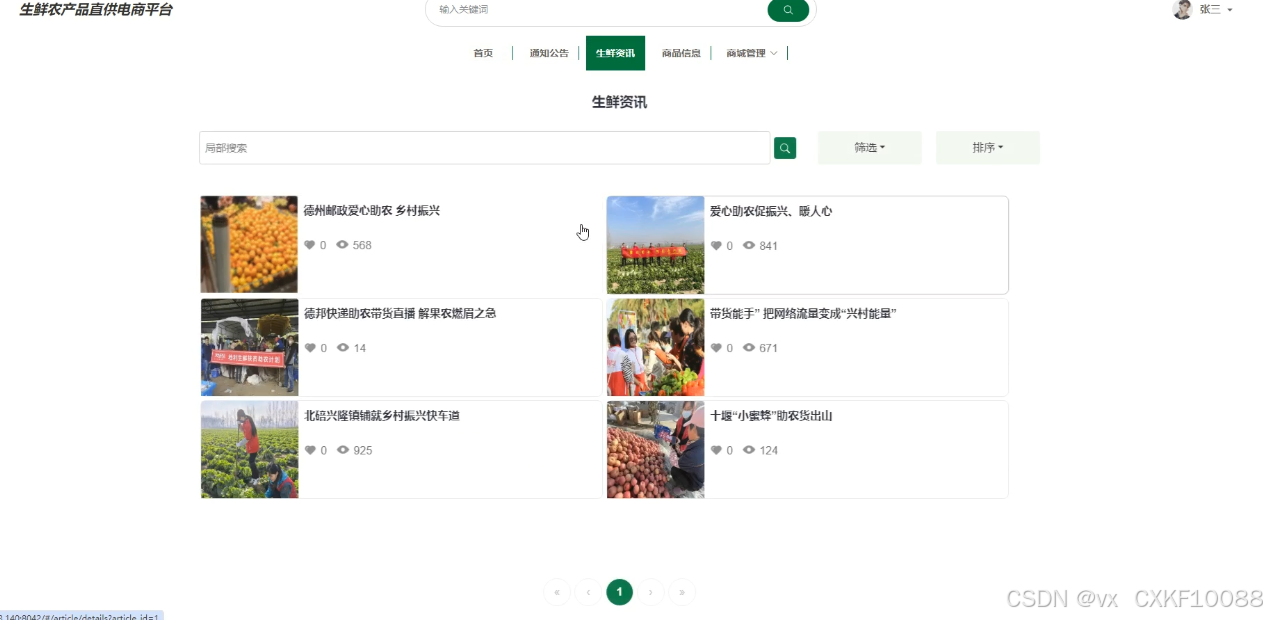
Task: Click banner photo thumbnail of 德邦快递 article
Action: [x=249, y=348]
